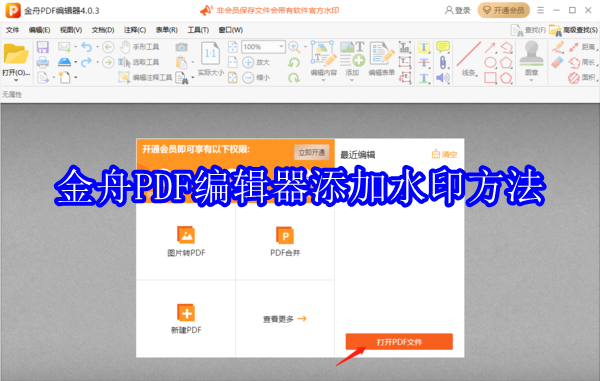The height and width of the screenshot is (381, 600).
Task: Expand the arrow below 打开(O)... folder
Action: [x=16, y=80]
